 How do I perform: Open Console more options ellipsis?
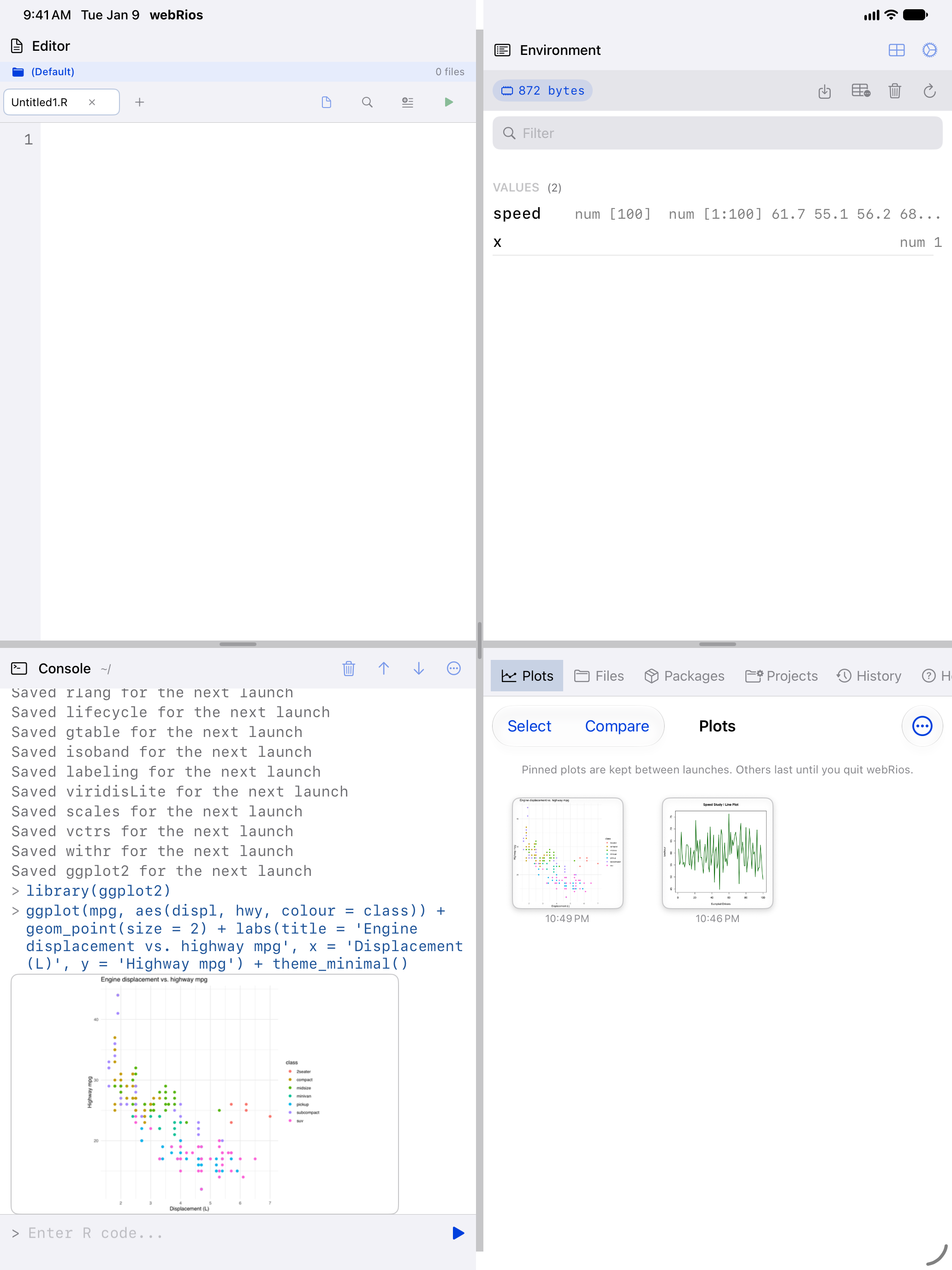454,668
